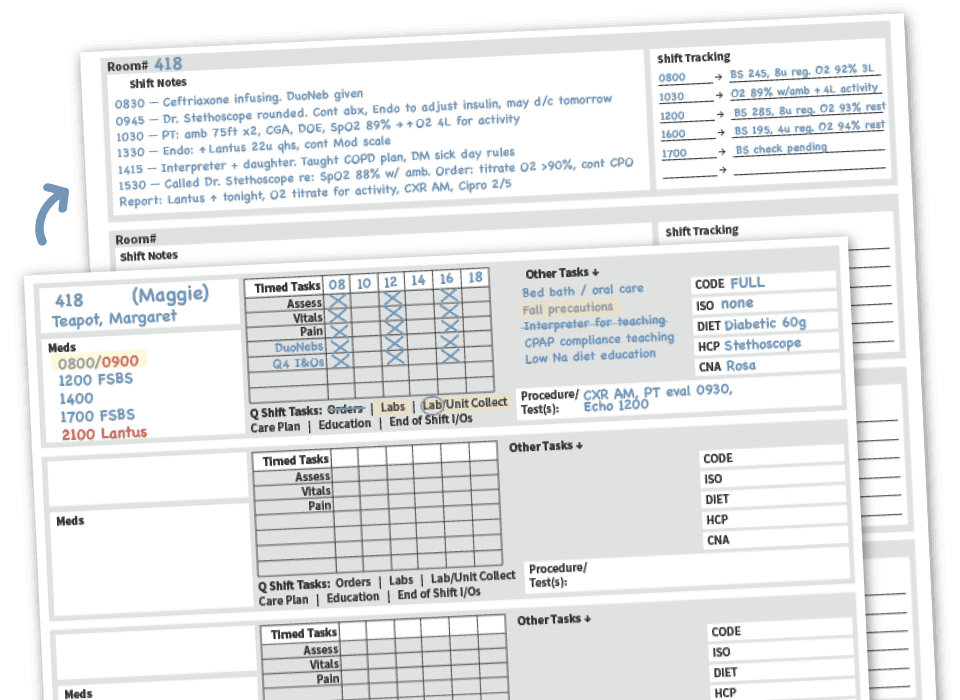
Task: Select the Labs item in Q Shift Tasks
Action: tap(393, 407)
